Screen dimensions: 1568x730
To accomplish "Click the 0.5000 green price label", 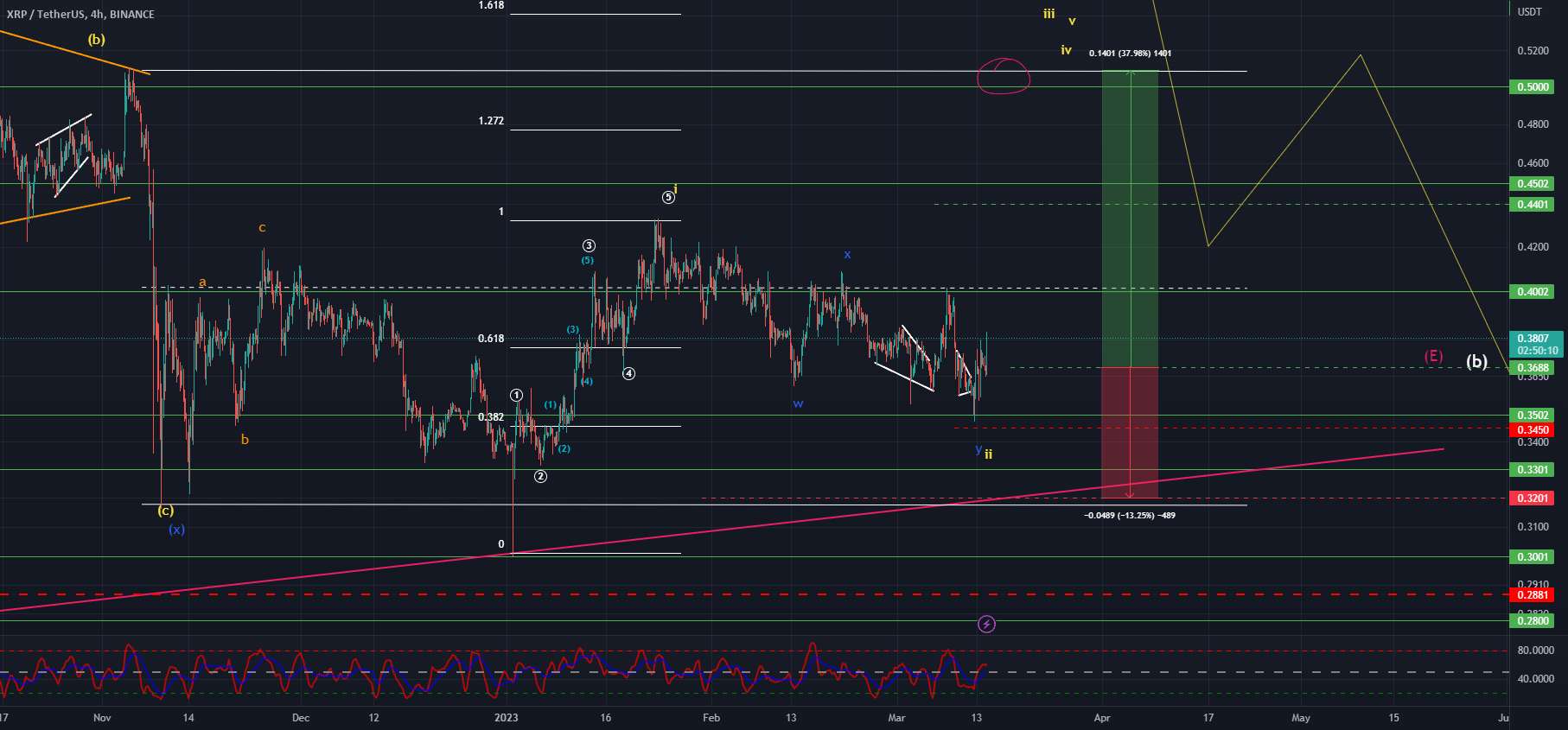I will coord(1532,87).
